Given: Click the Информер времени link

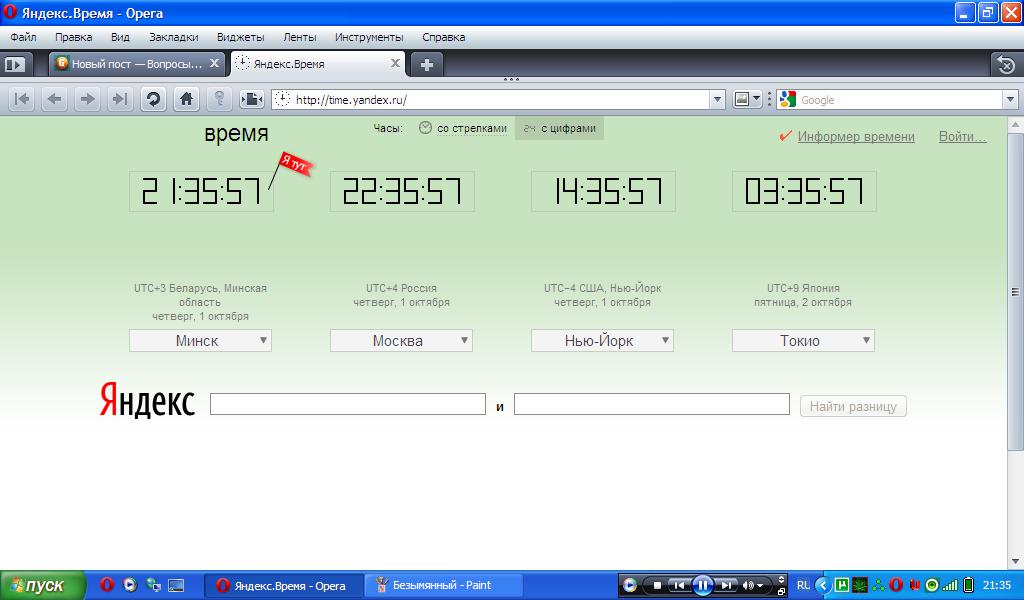Looking at the screenshot, I should click(856, 136).
